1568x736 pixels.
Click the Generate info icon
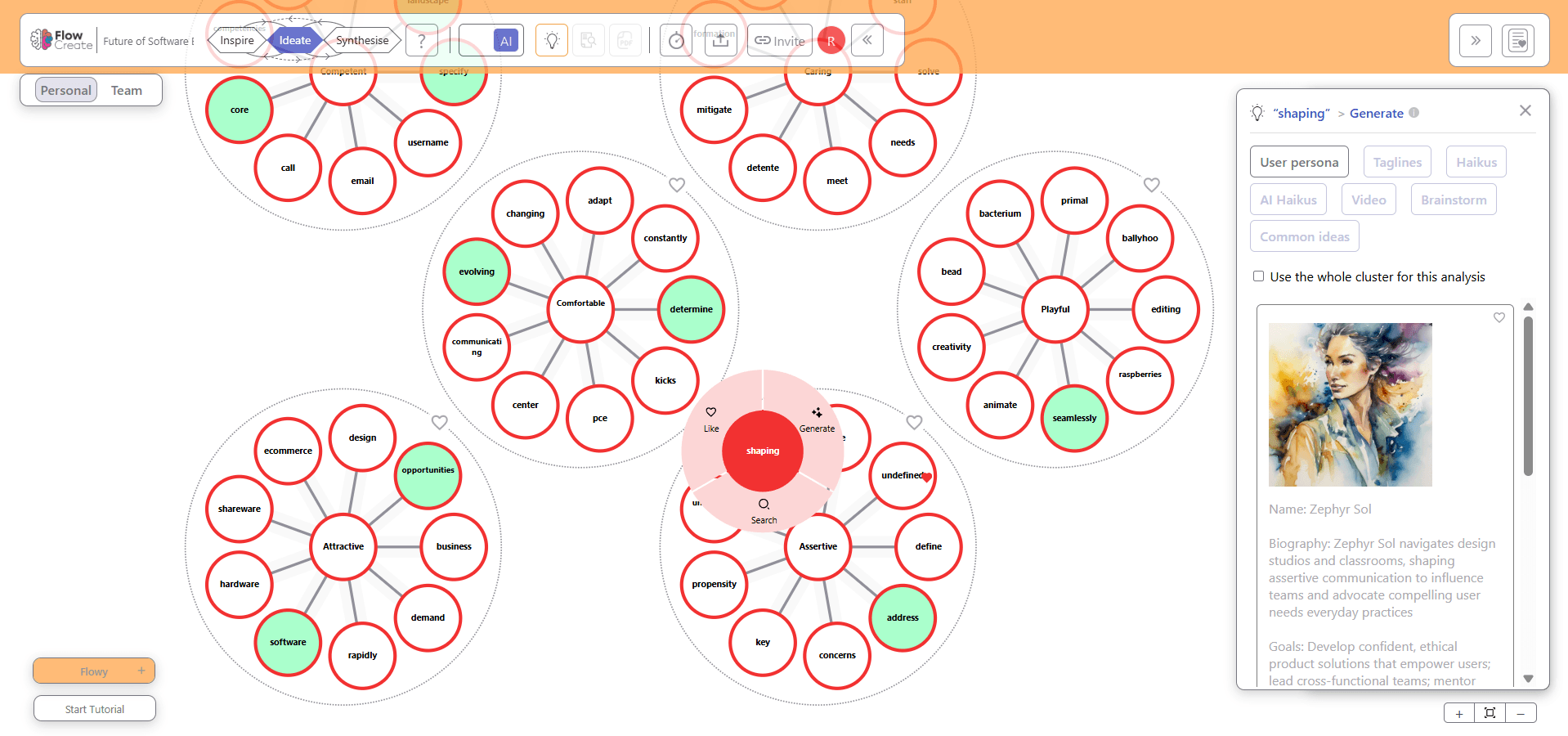[x=1414, y=113]
